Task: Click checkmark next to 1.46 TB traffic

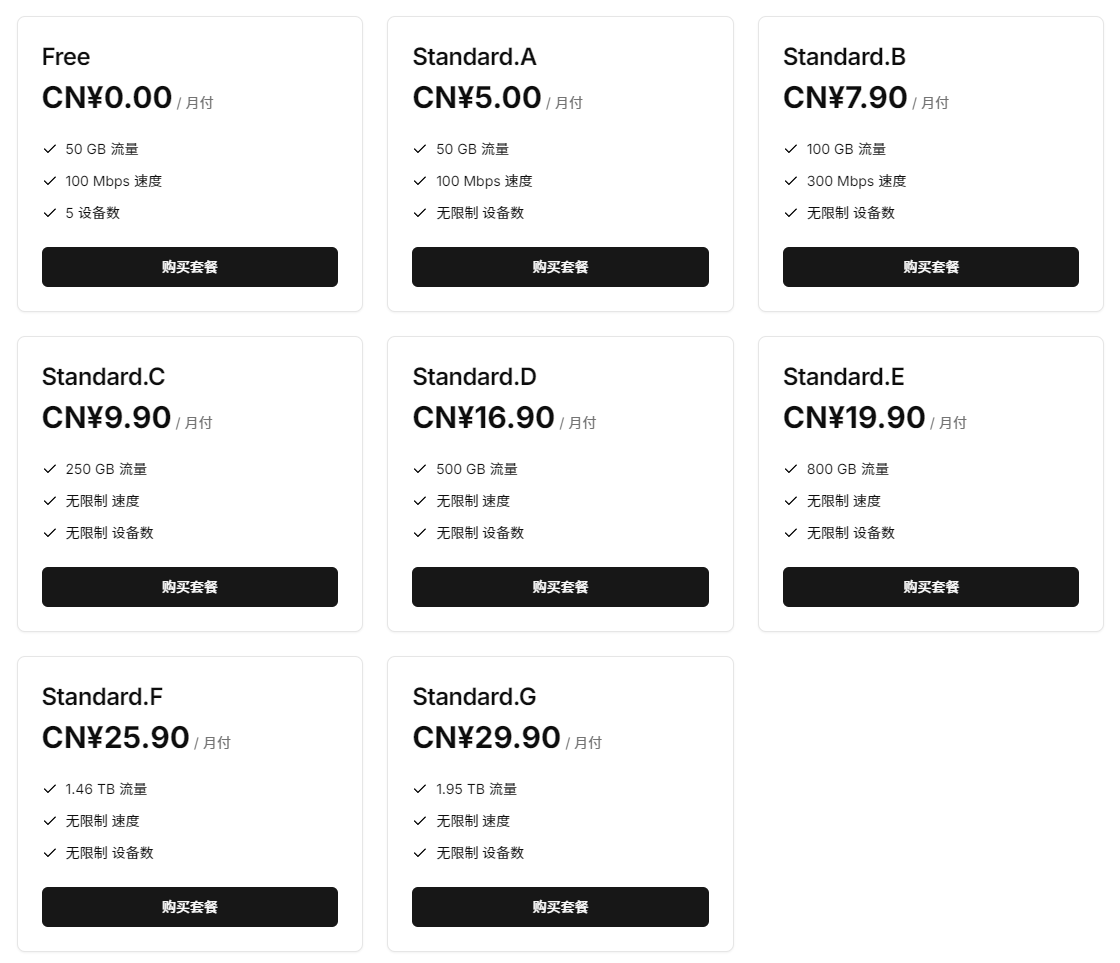Action: (x=49, y=789)
